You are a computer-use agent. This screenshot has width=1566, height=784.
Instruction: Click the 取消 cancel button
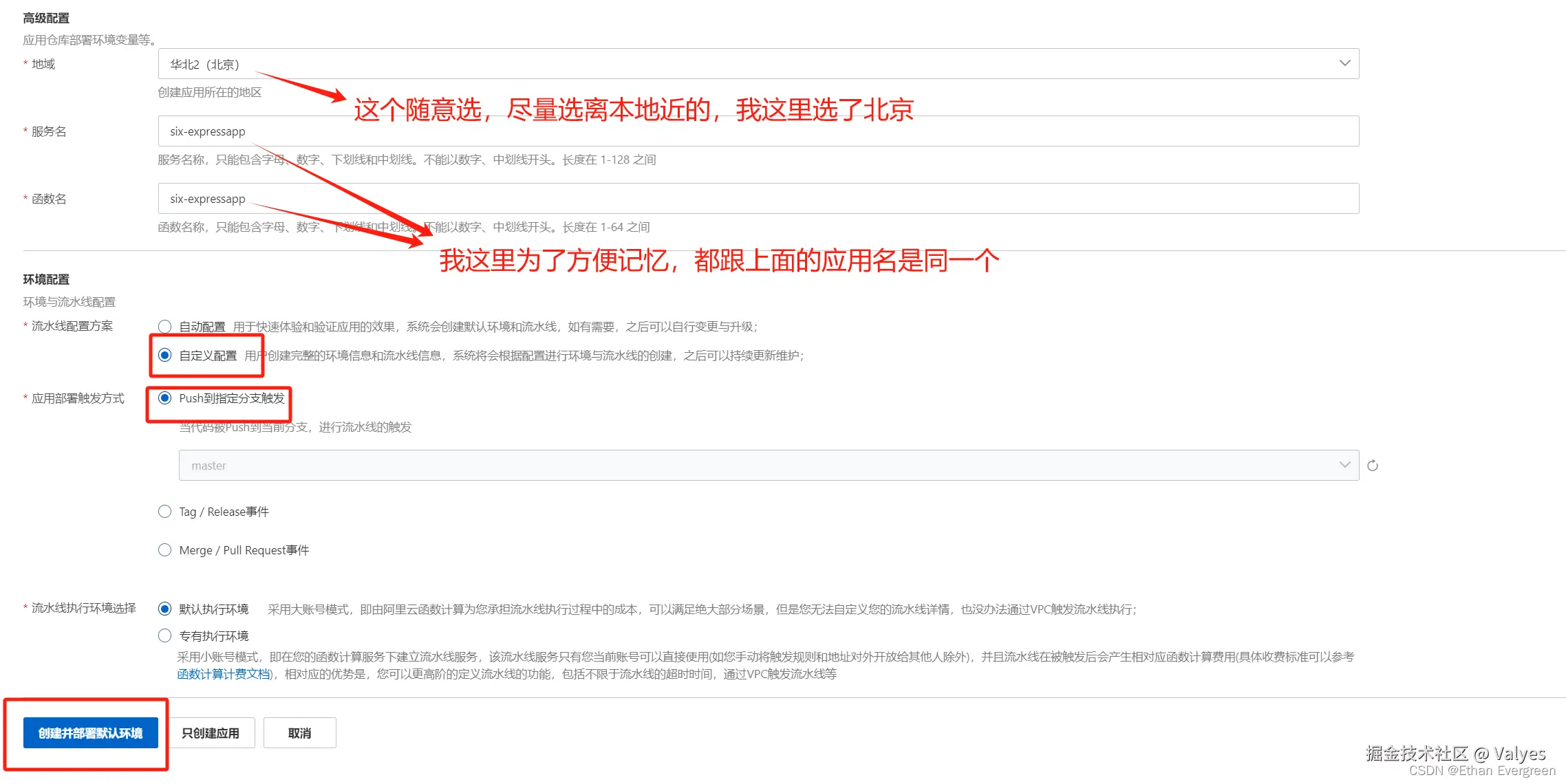[x=299, y=733]
